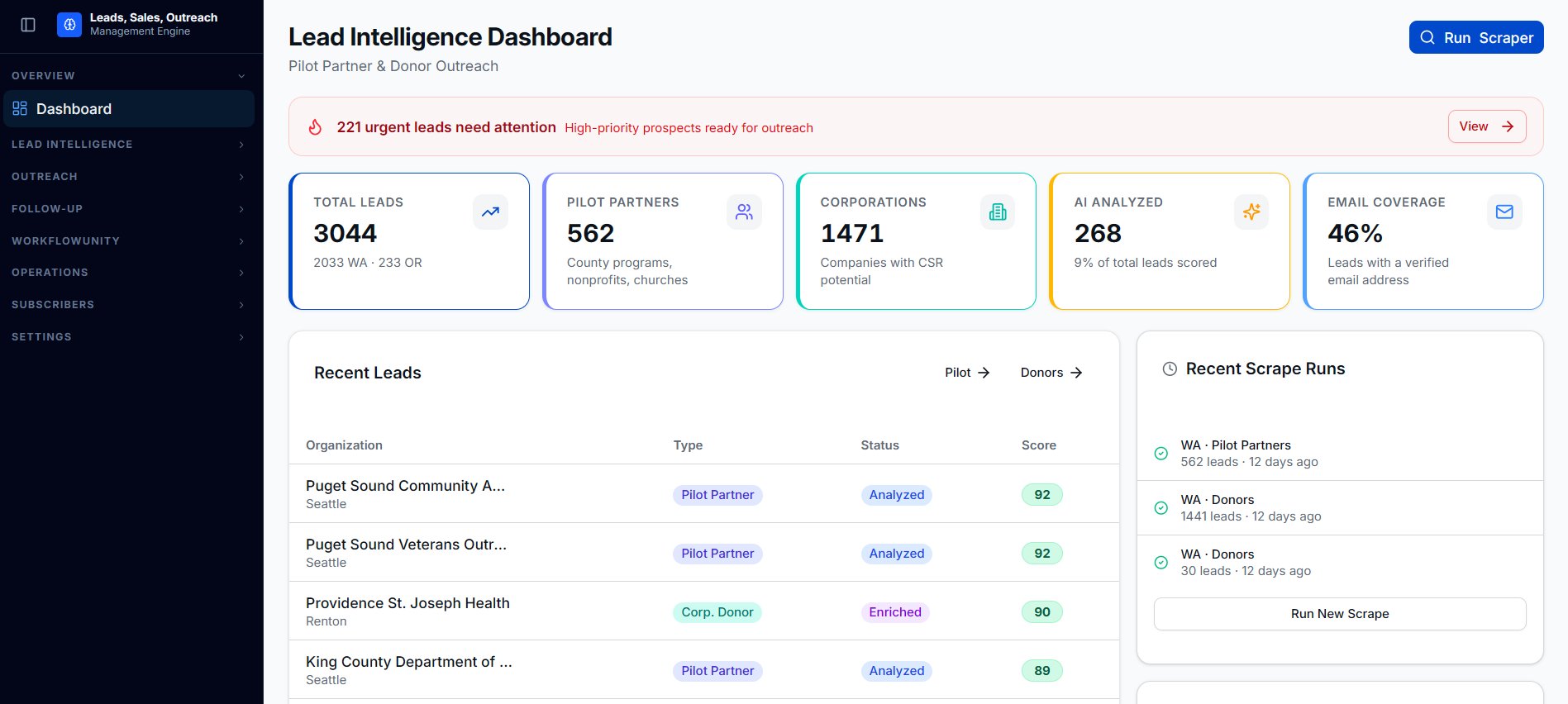Open the Corporations stat card
This screenshot has width=1568, height=704.
point(916,241)
